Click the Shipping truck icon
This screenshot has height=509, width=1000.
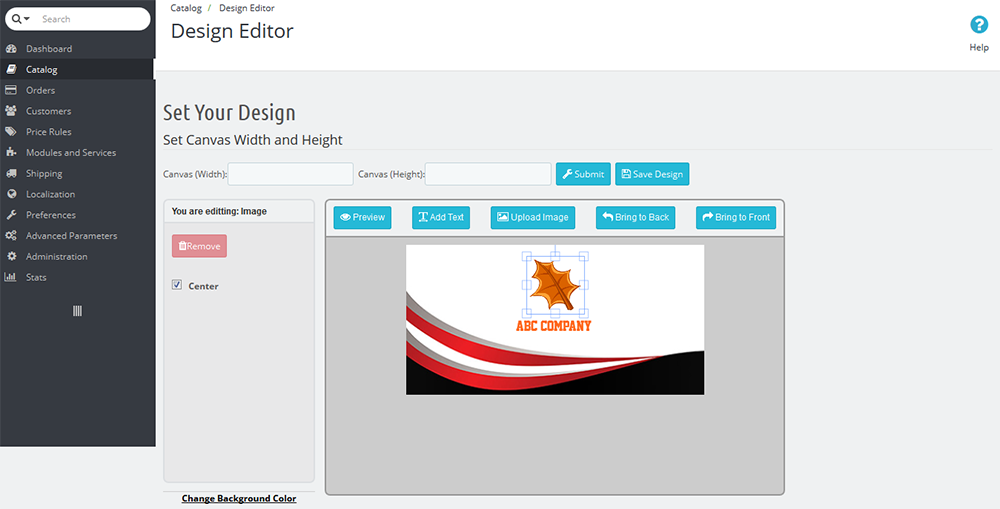(11, 173)
